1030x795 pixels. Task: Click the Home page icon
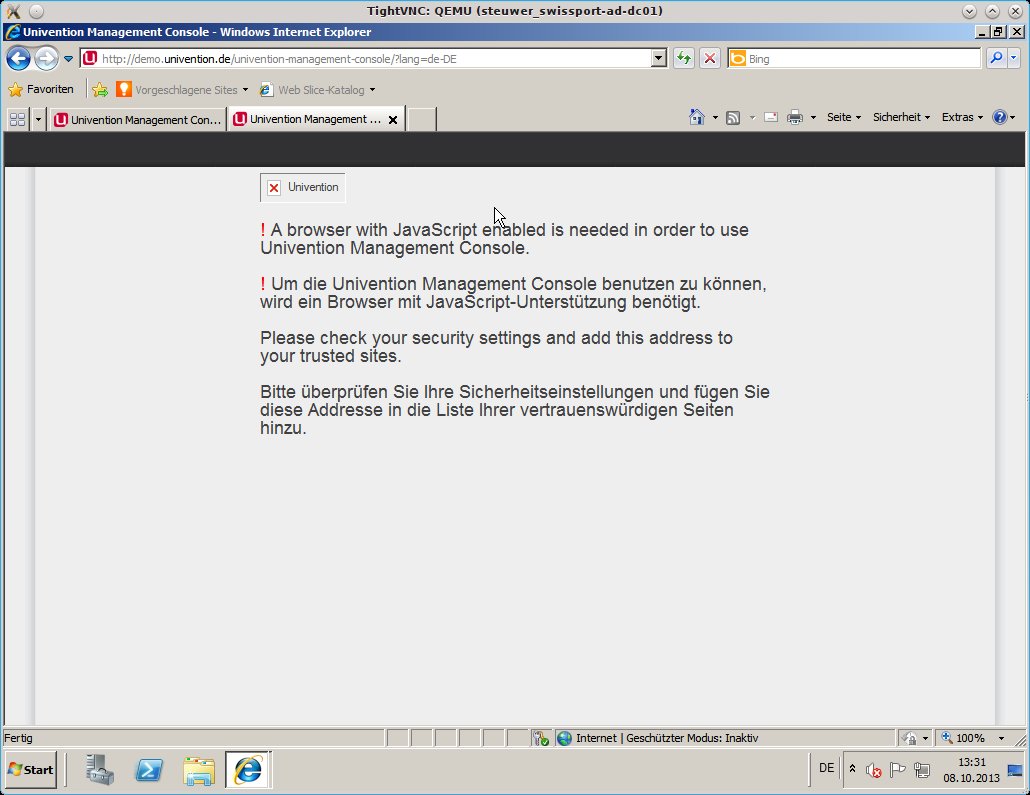(697, 117)
